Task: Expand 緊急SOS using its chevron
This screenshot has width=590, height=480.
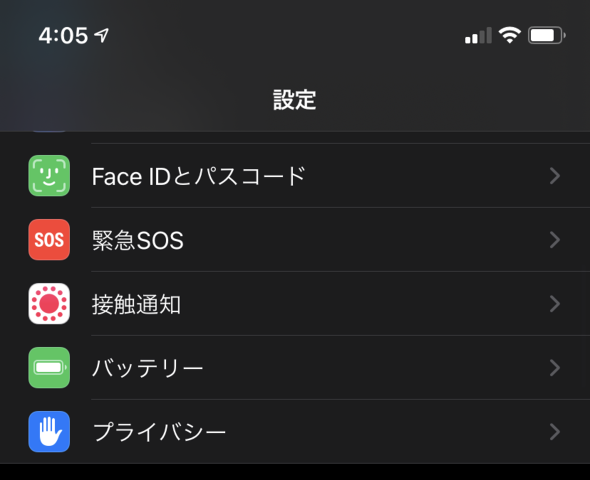Action: [x=555, y=240]
